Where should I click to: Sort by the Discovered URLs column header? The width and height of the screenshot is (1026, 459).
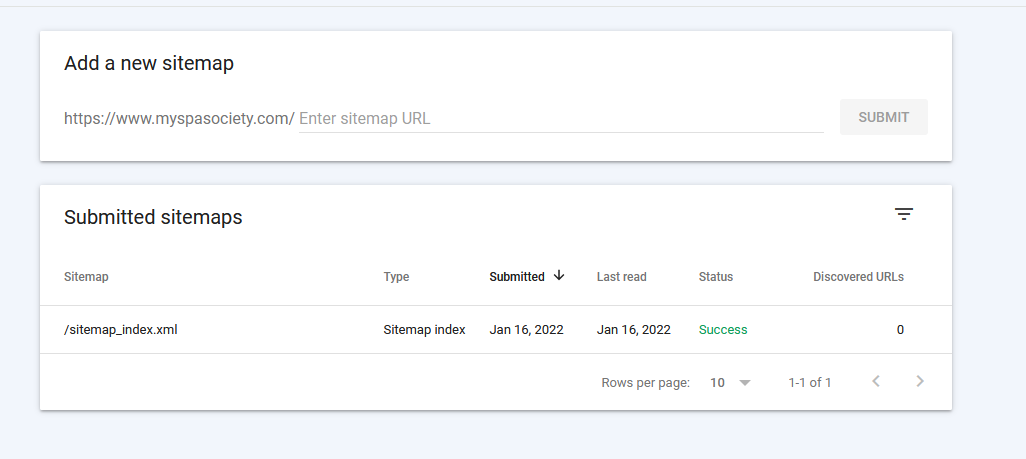[x=858, y=277]
